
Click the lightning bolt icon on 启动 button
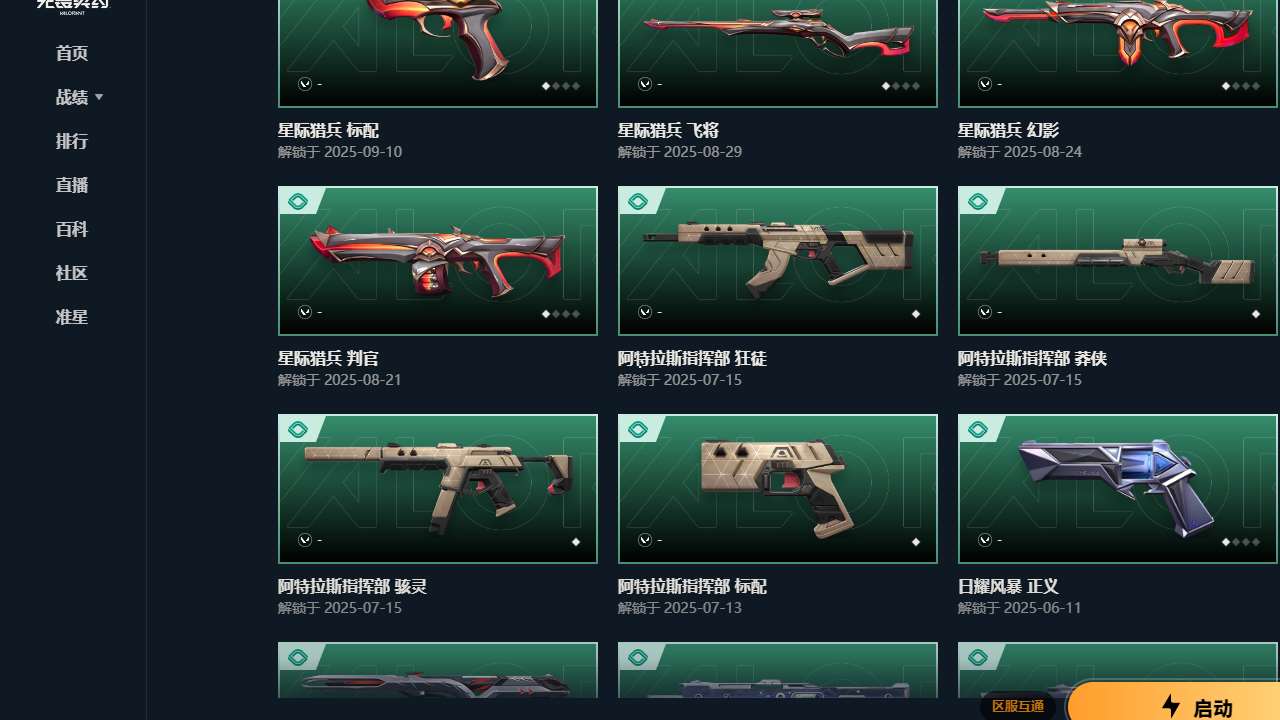(x=1171, y=706)
